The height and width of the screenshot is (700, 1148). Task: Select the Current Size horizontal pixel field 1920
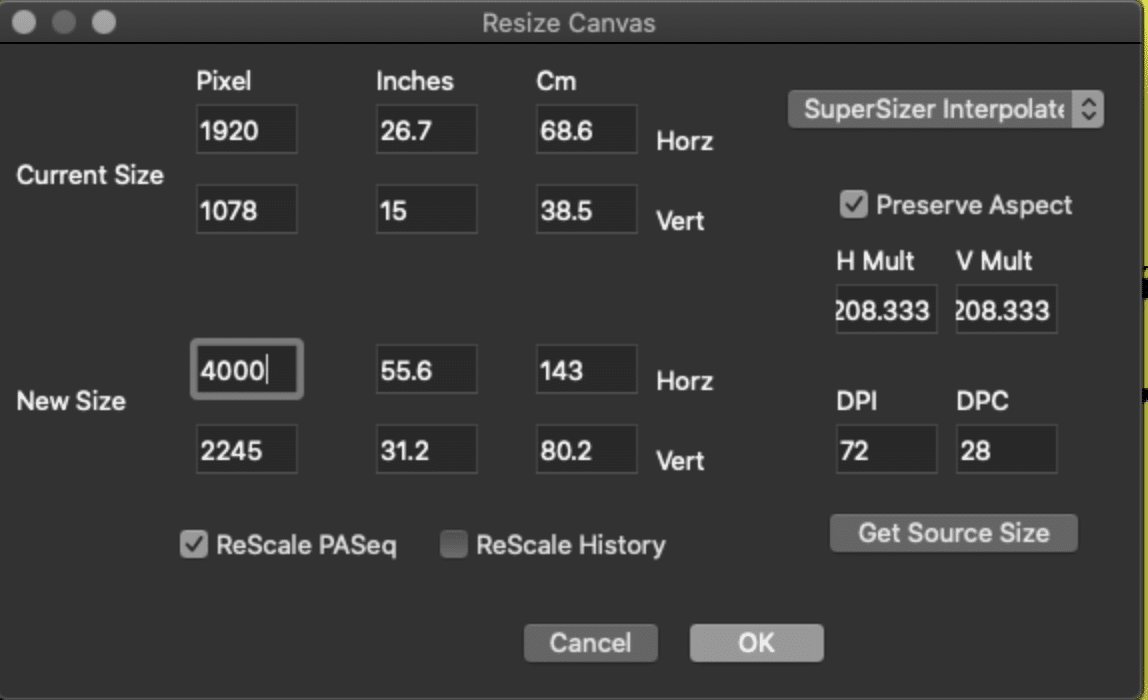coord(247,130)
